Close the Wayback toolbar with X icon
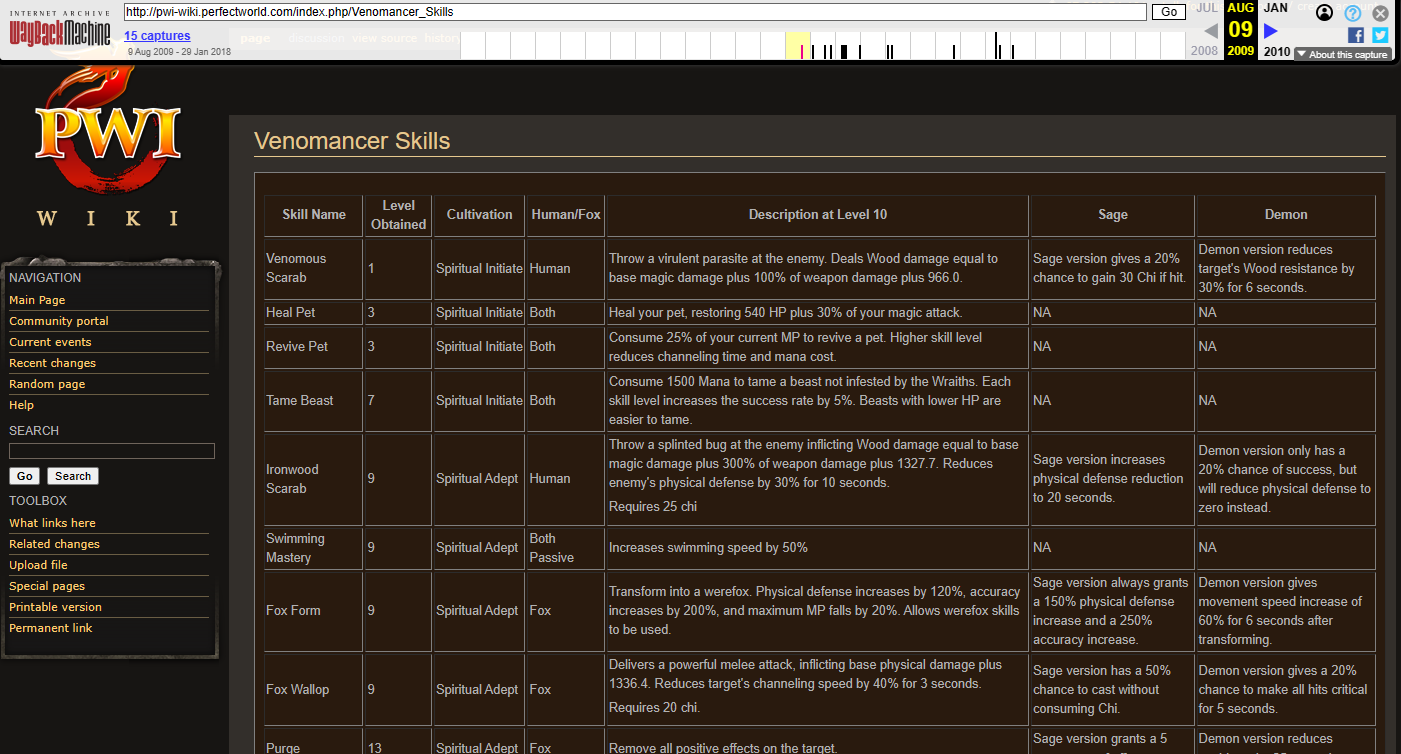 click(x=1380, y=13)
